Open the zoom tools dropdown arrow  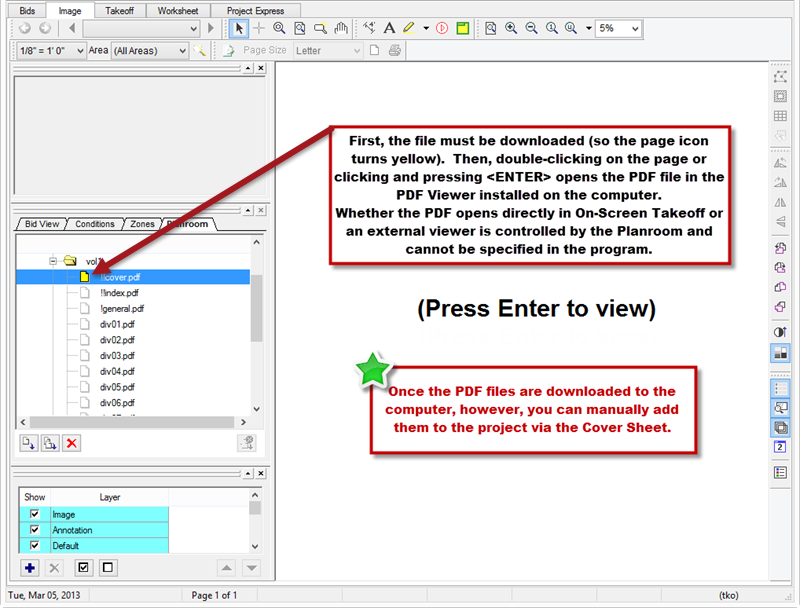tap(588, 29)
